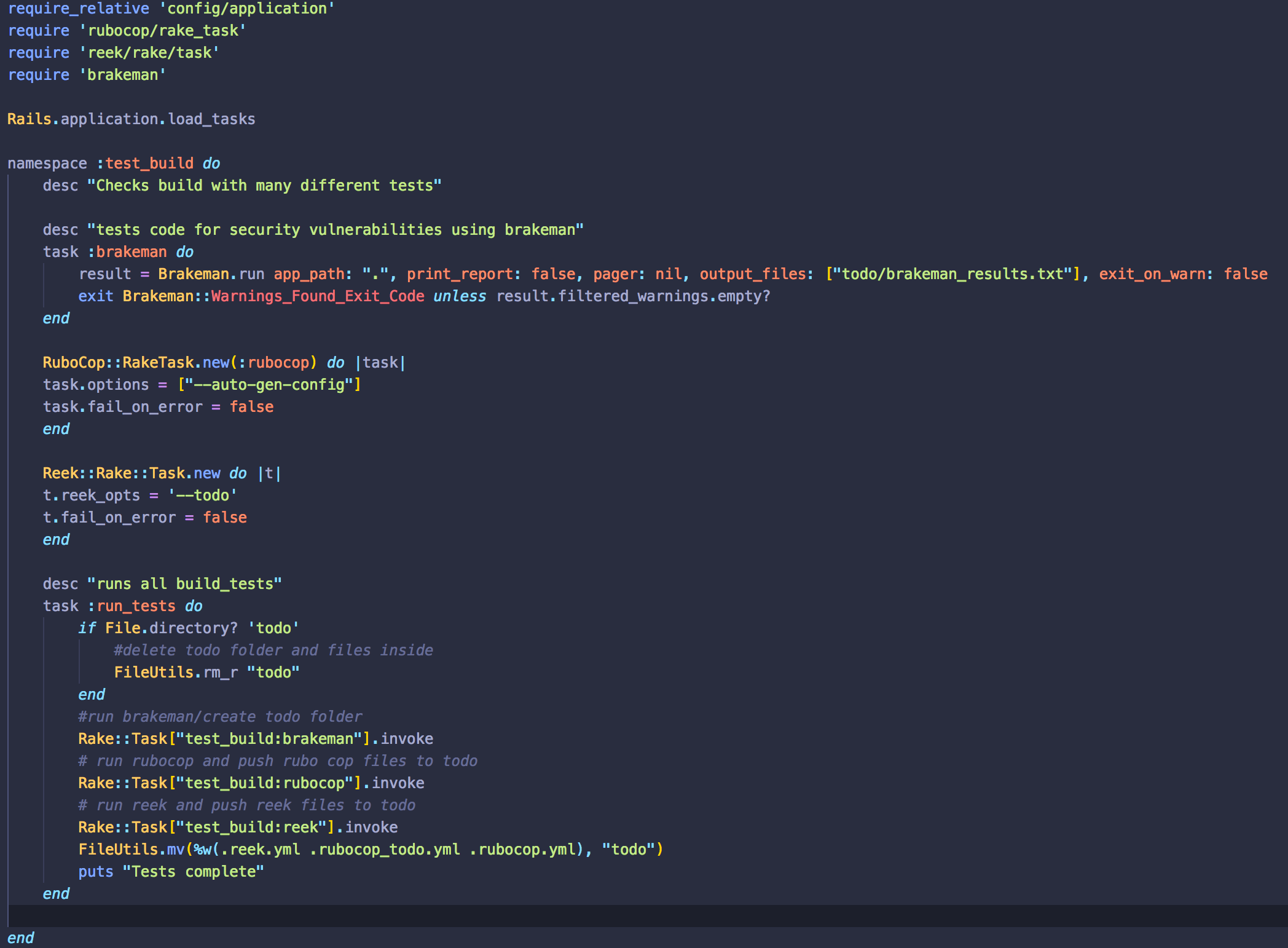Click the "test_build:rubocop" invoke line
Viewport: 1288px width, 948px height.
click(251, 783)
